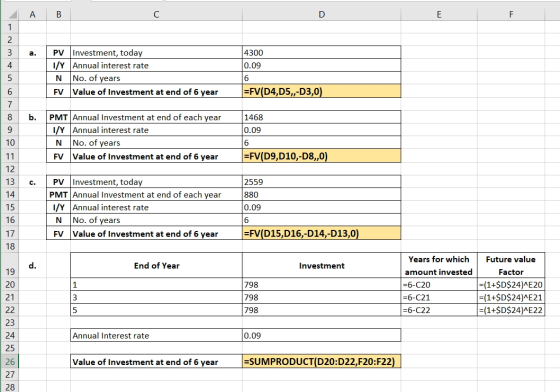
Task: Select column A header
Action: coord(32,15)
